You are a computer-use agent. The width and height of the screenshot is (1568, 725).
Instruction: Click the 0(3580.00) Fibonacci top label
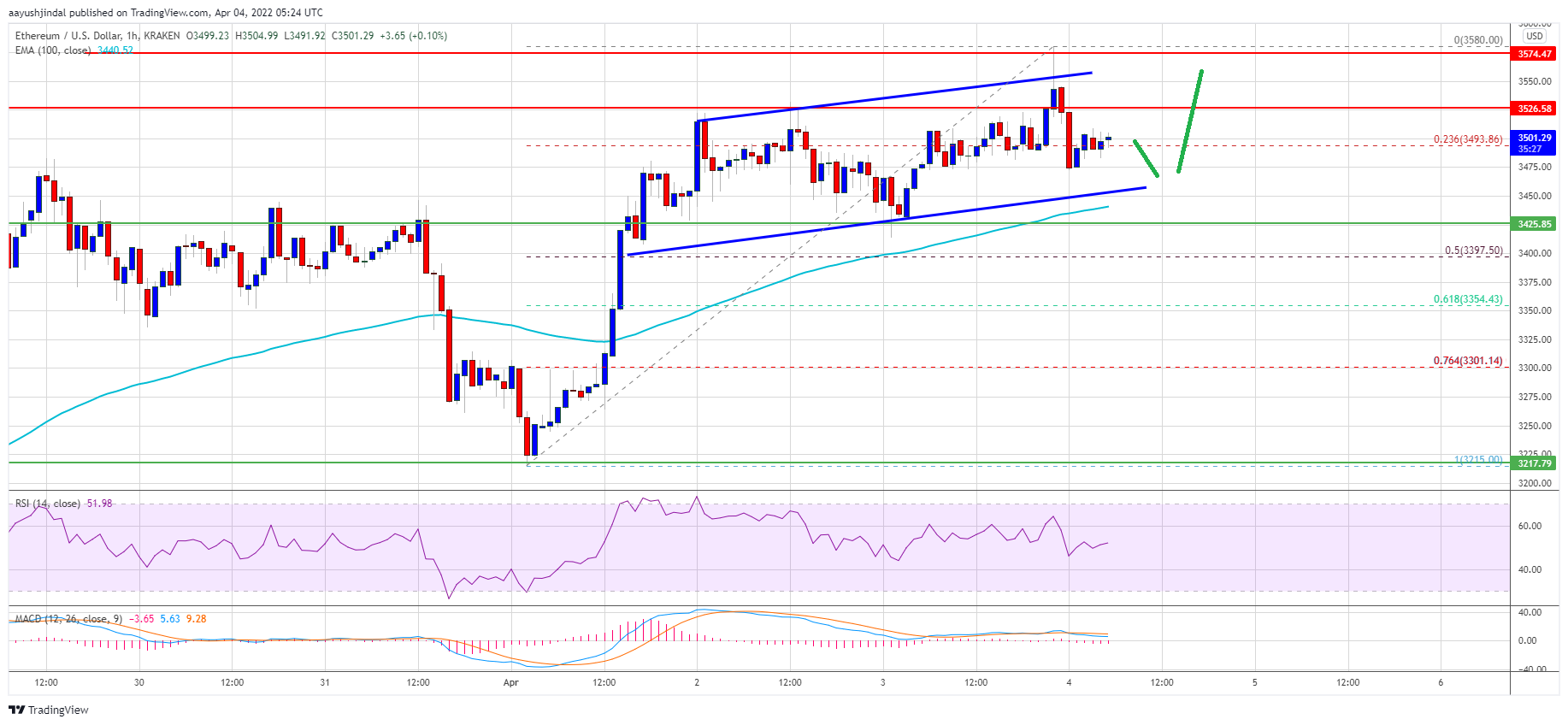tap(1477, 40)
